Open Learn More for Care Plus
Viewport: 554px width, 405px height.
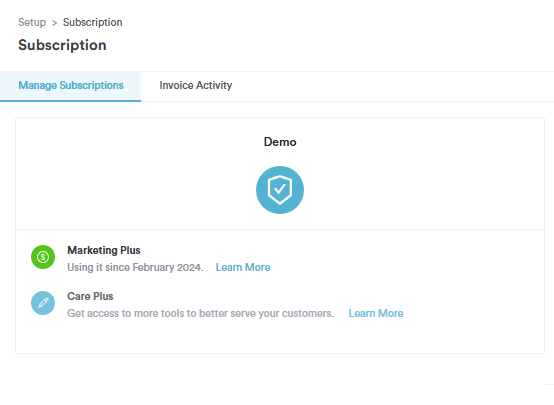[x=376, y=313]
